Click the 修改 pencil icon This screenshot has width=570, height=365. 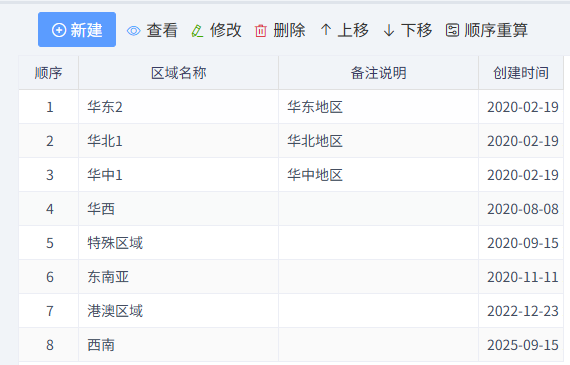pos(197,31)
